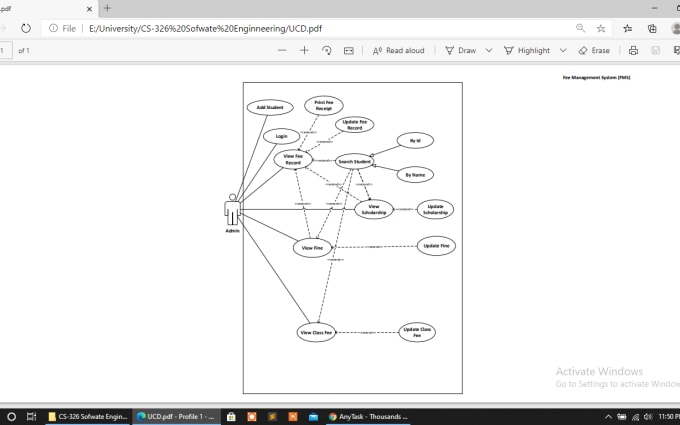Click the 11:50 PM taskbar clock
This screenshot has width=680, height=425.
click(668, 417)
